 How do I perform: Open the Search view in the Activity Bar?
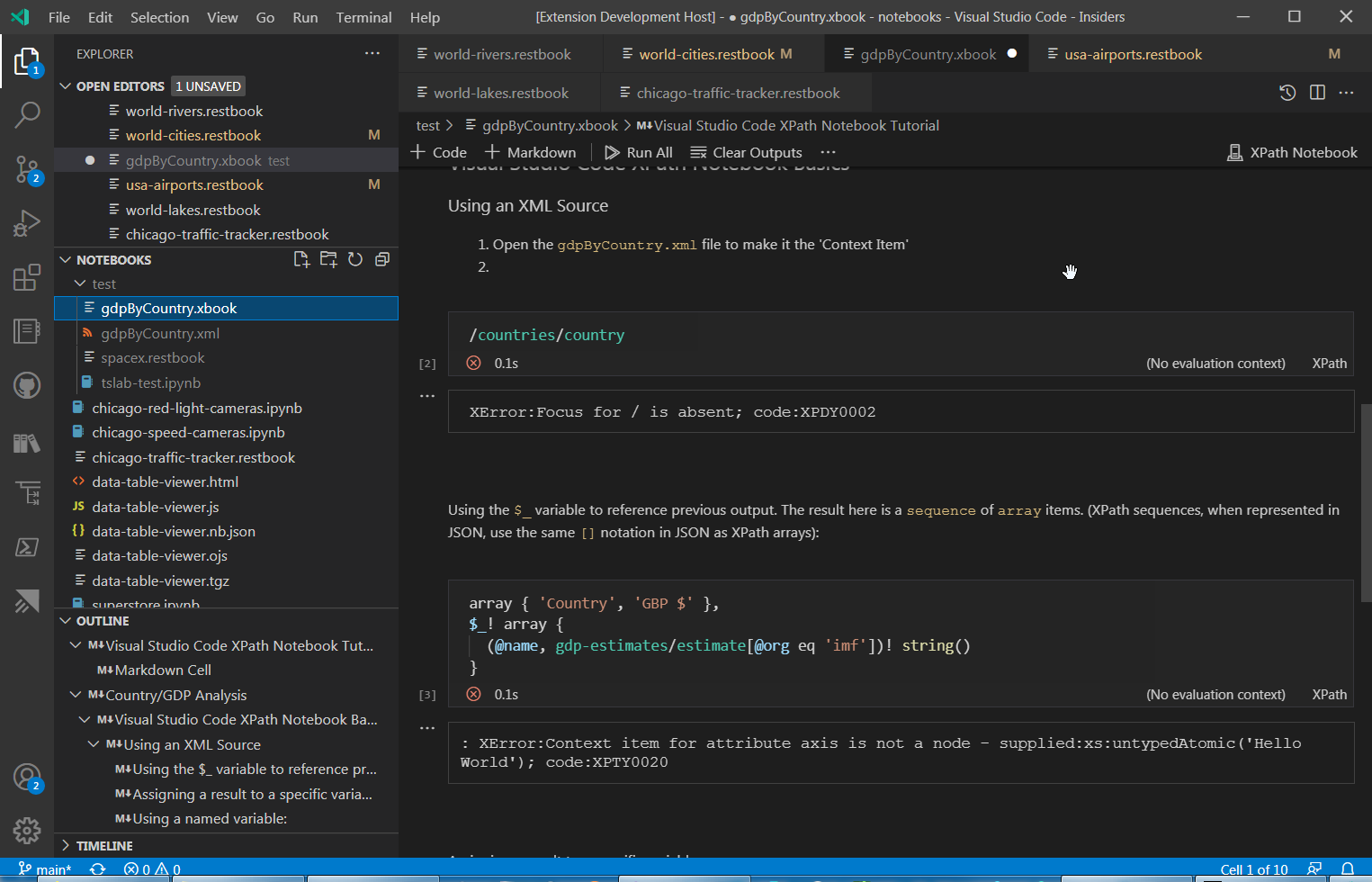coord(27,115)
